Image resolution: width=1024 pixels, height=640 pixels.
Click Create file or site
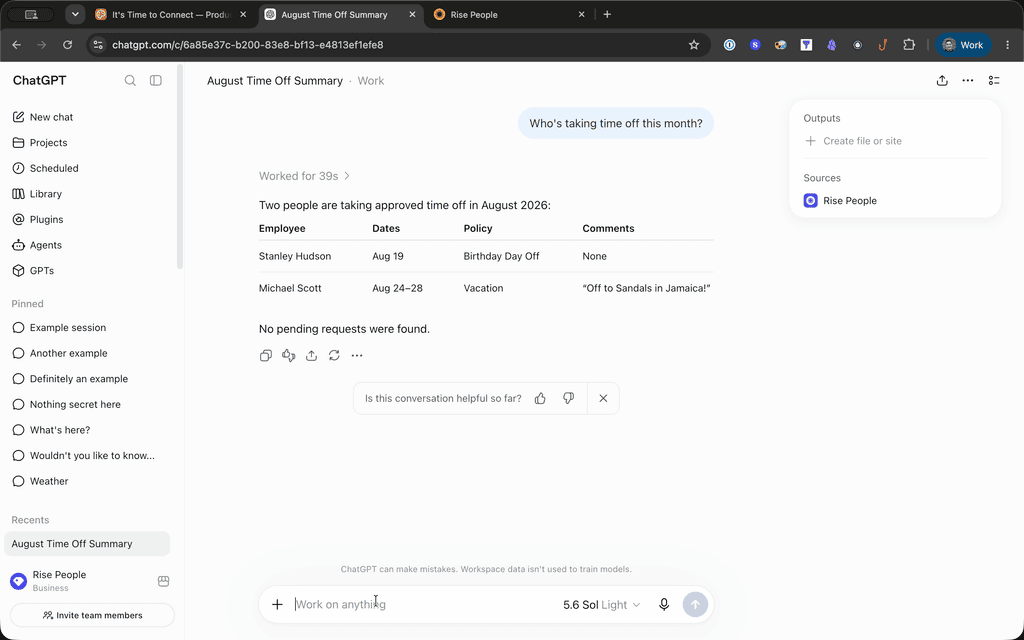click(853, 141)
